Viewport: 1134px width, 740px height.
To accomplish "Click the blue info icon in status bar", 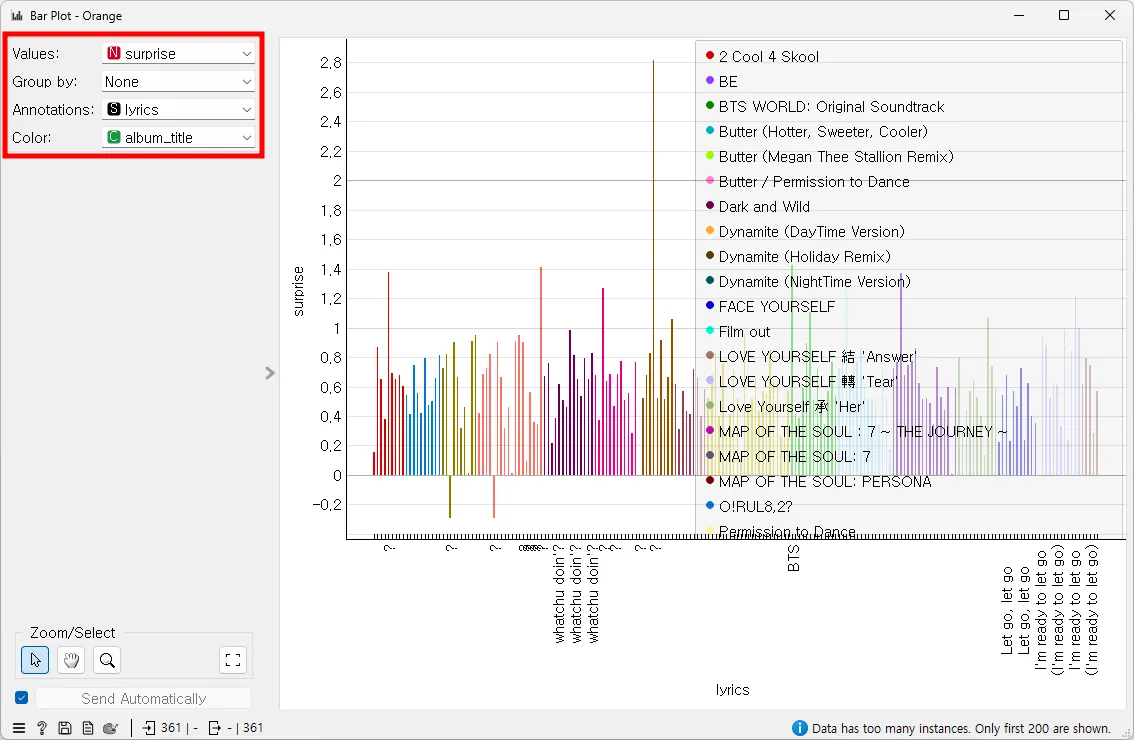I will point(799,728).
